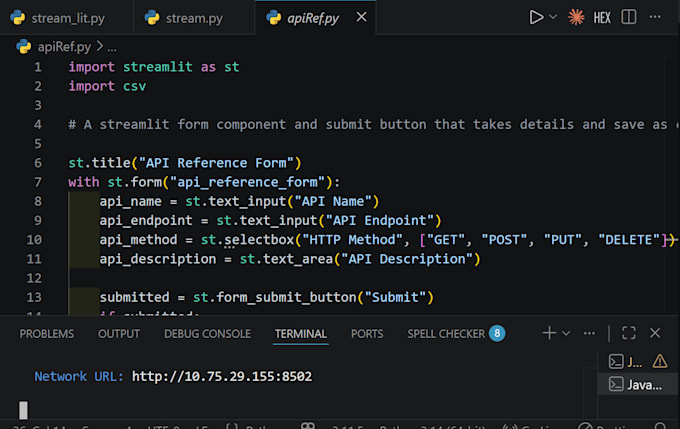Open terminal panel more actions ellipsis
The width and height of the screenshot is (680, 429).
[x=589, y=333]
